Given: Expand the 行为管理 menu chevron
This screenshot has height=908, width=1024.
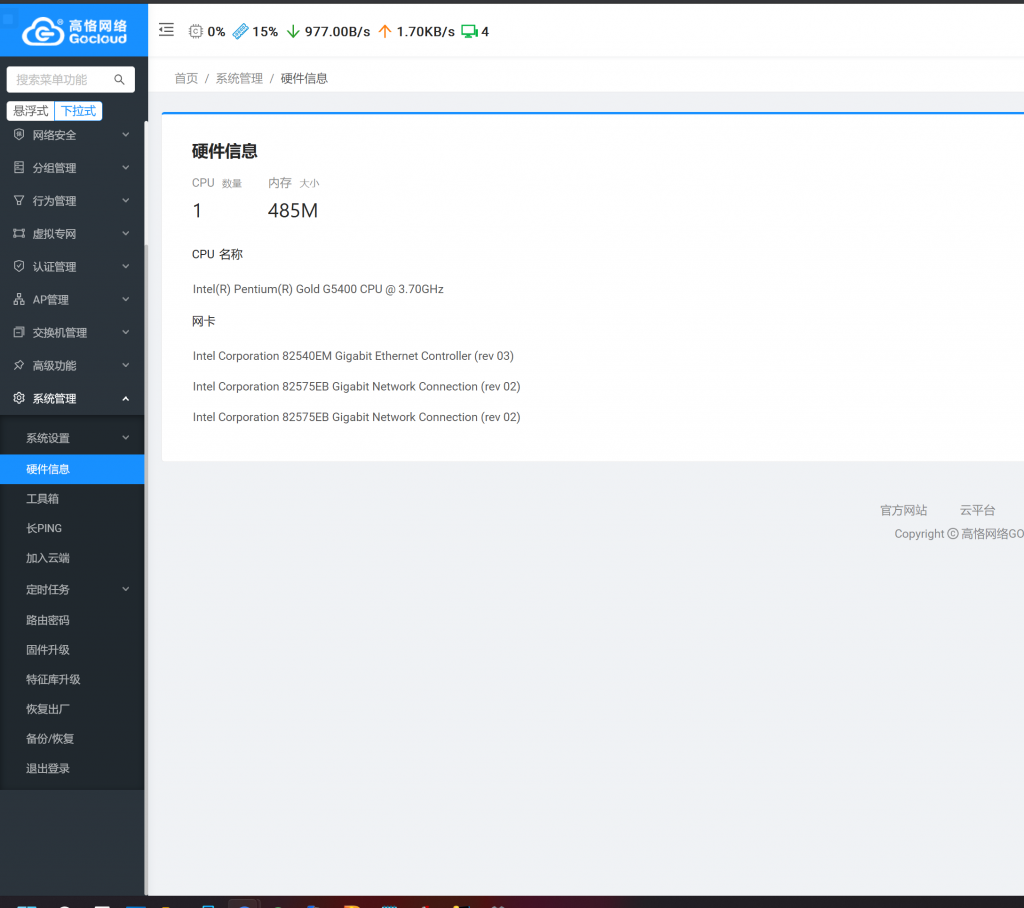Looking at the screenshot, I should coord(125,201).
